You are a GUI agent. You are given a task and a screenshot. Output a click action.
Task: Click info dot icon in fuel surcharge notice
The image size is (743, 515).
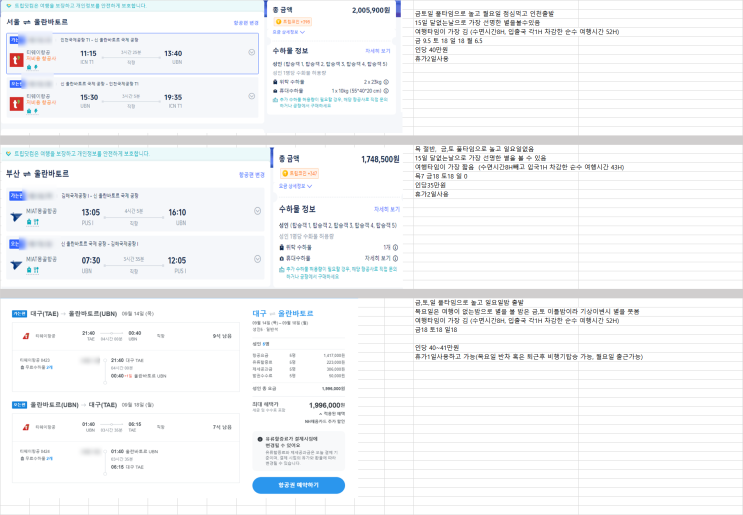coord(260,439)
